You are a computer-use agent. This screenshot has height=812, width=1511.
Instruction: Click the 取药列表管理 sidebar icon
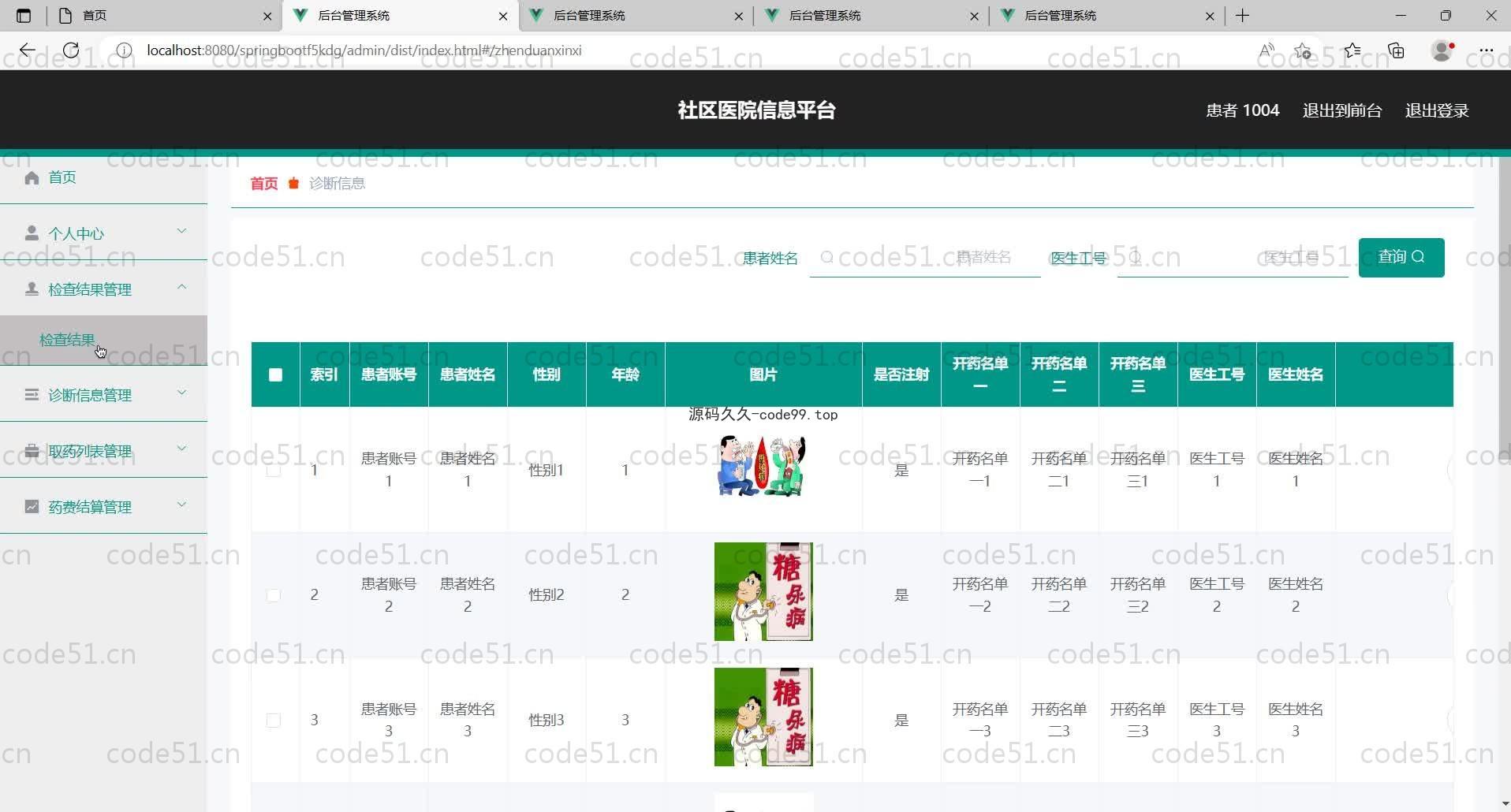[32, 451]
